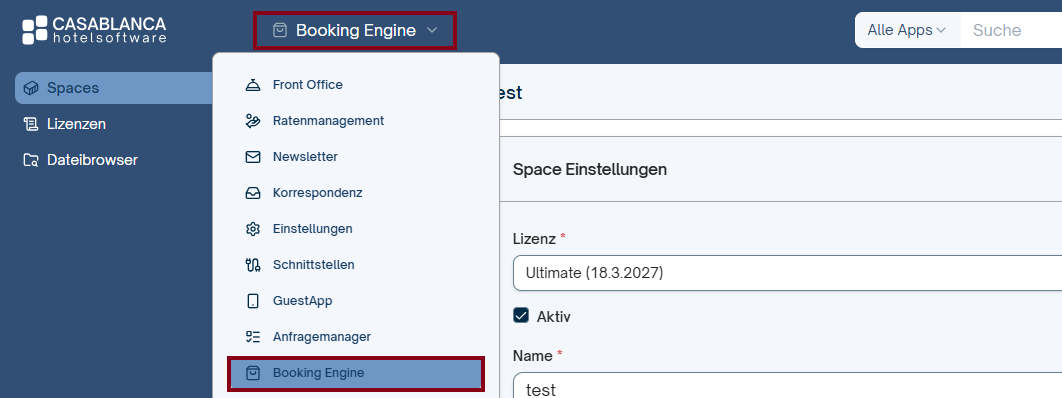The image size is (1062, 398).
Task: Choose Korrespondenz in the app menu
Action: (x=356, y=193)
